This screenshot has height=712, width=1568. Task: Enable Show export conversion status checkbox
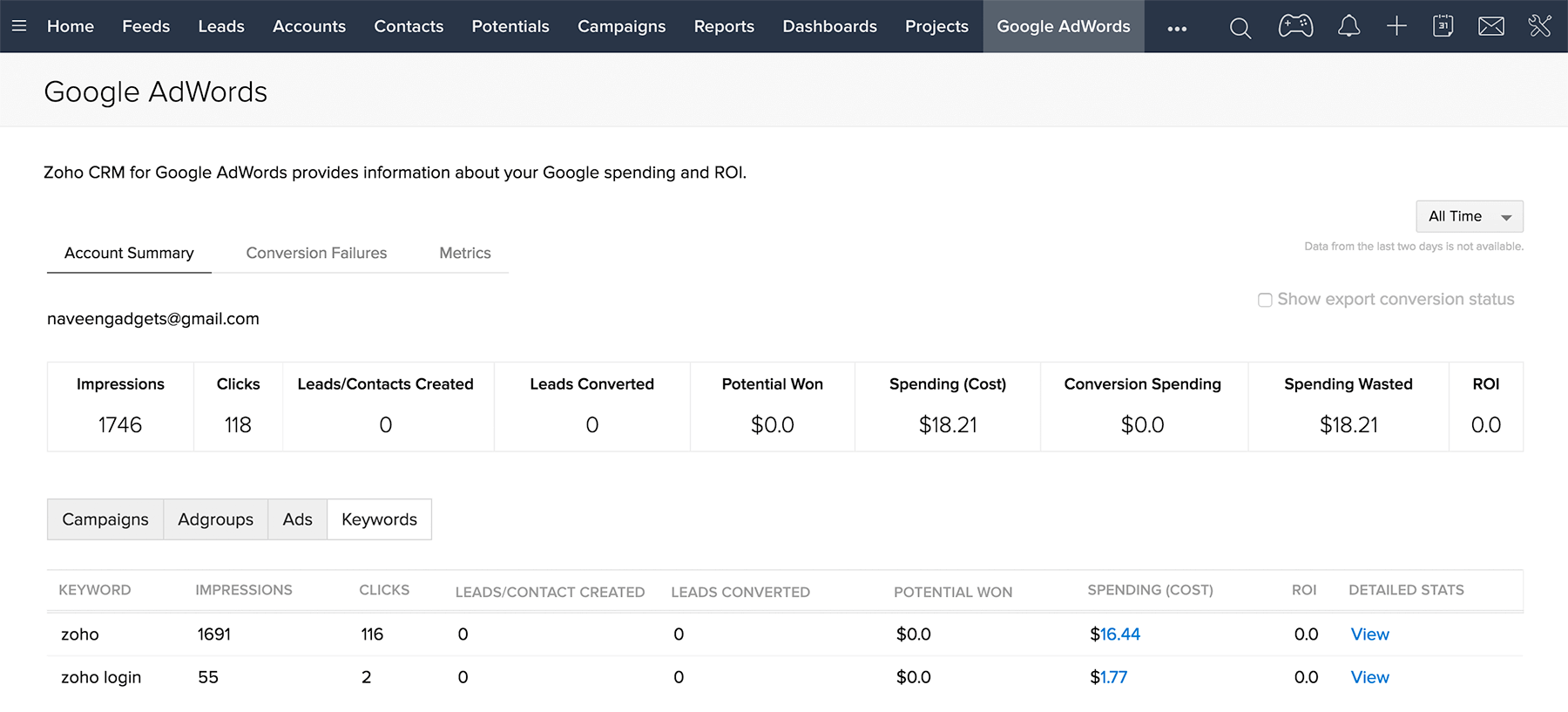[x=1265, y=300]
